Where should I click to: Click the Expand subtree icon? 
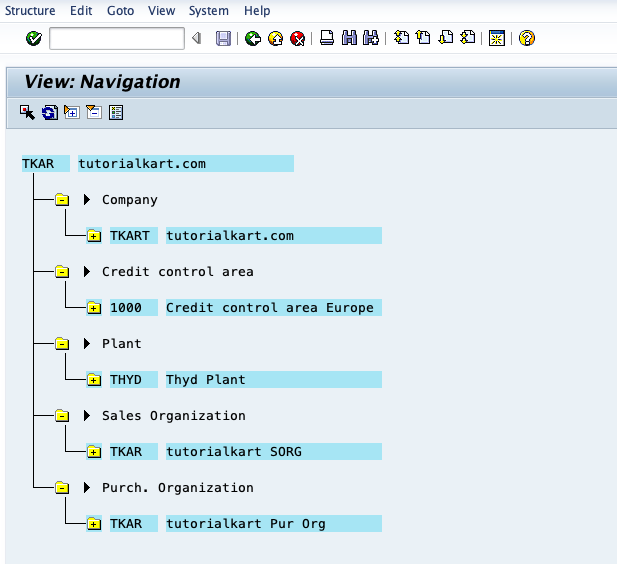click(x=72, y=112)
